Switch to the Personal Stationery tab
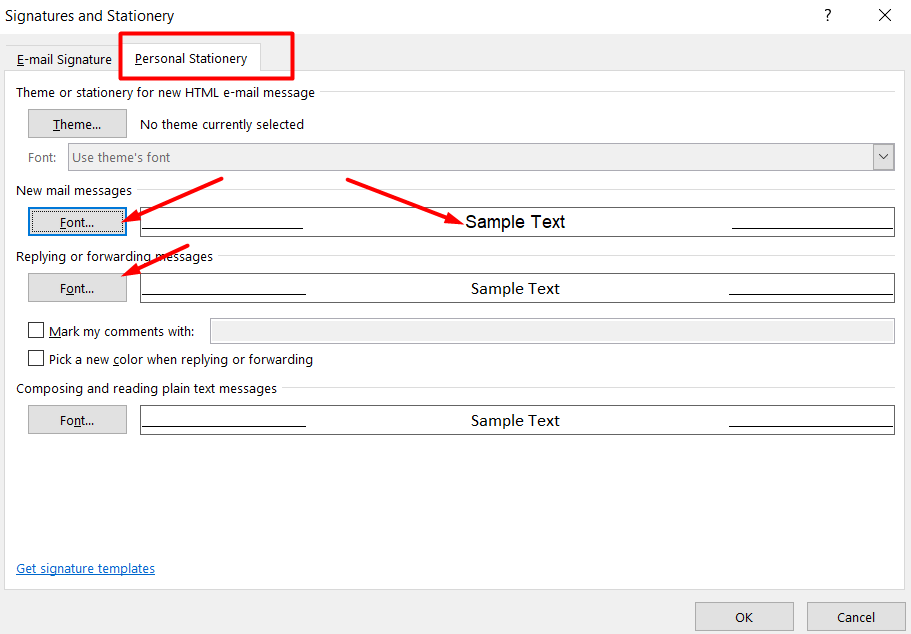 (190, 59)
